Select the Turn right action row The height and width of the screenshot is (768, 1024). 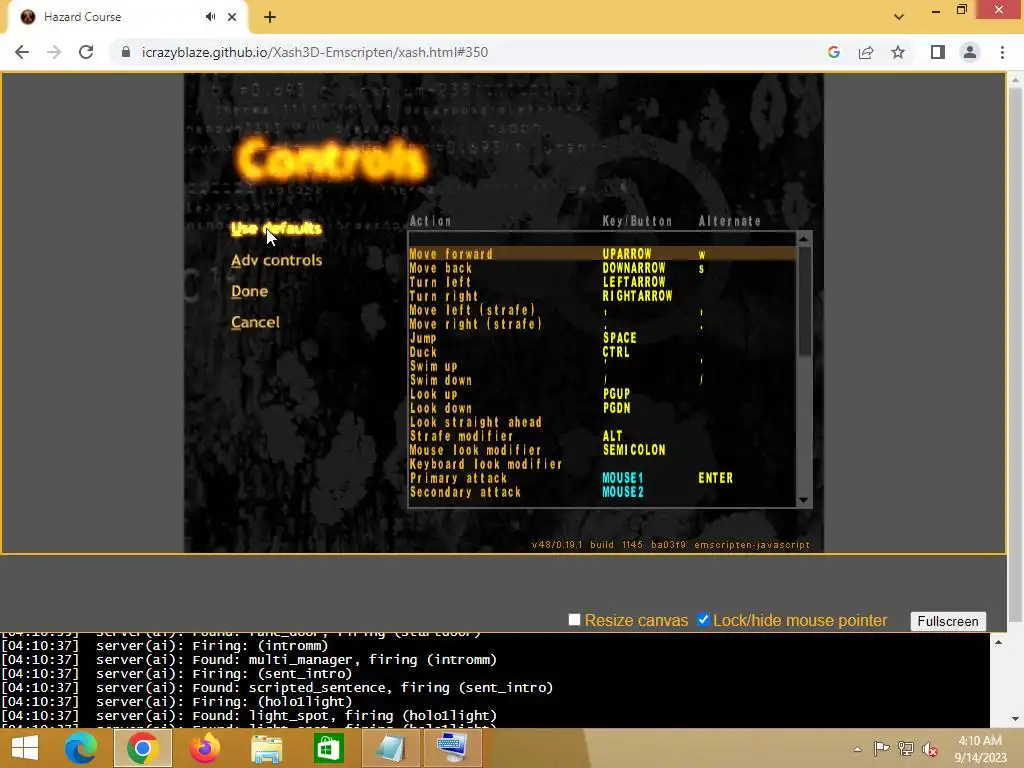coord(602,296)
